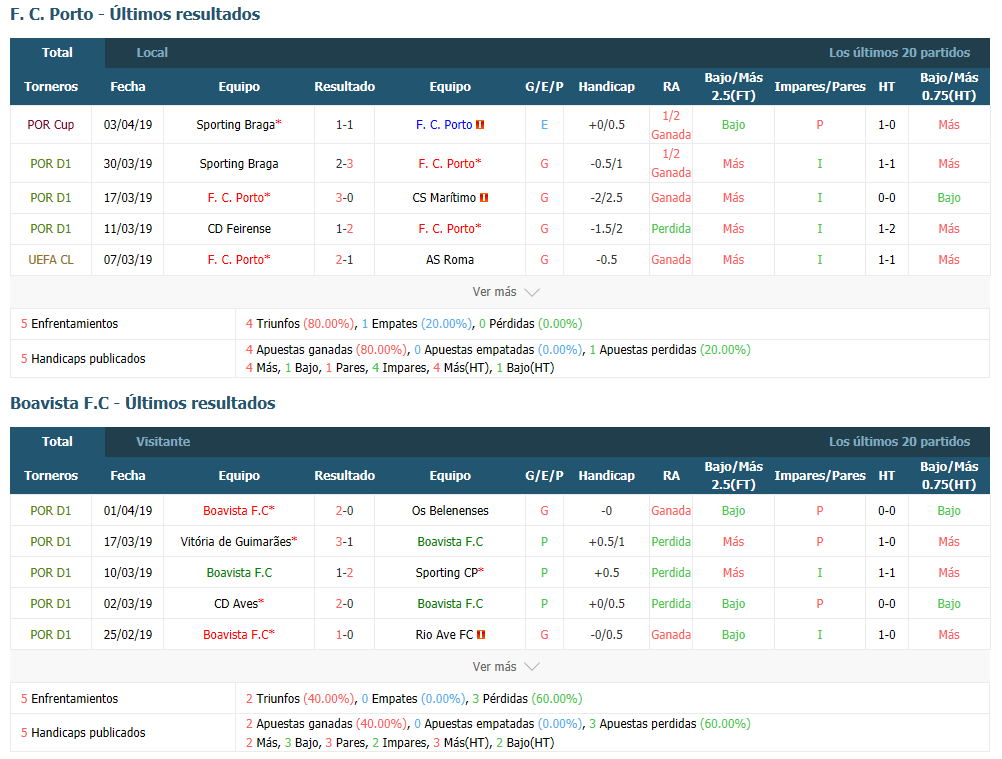Open the Rio Ave FC team link
The height and width of the screenshot is (759, 1002).
click(x=444, y=635)
